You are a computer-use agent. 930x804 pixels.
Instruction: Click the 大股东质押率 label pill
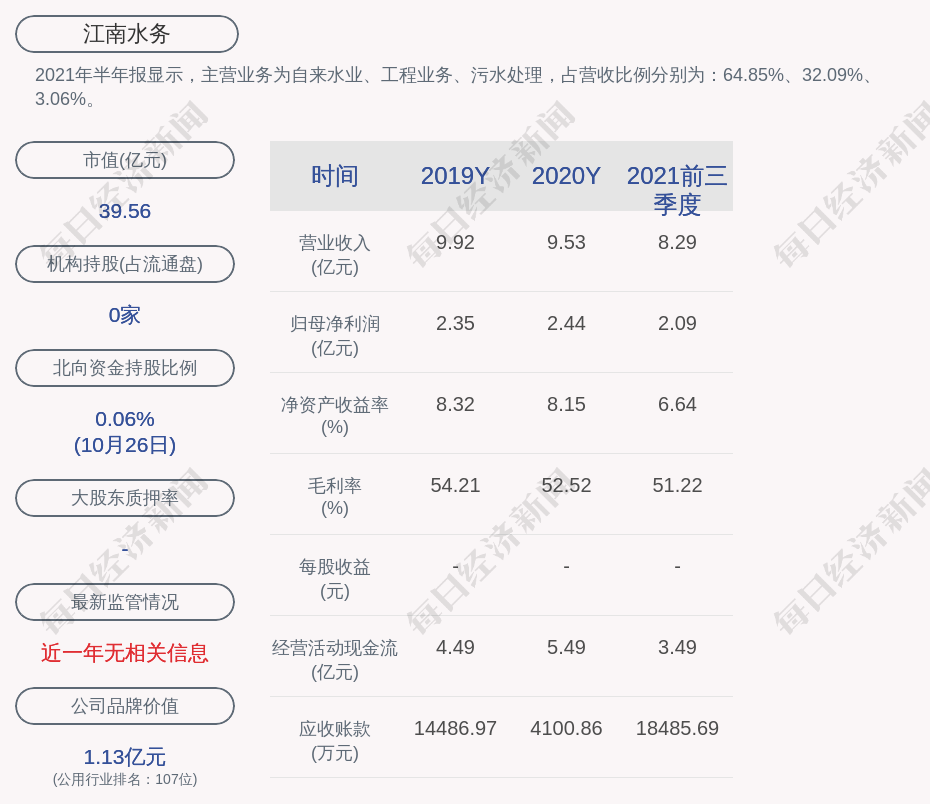coord(125,498)
